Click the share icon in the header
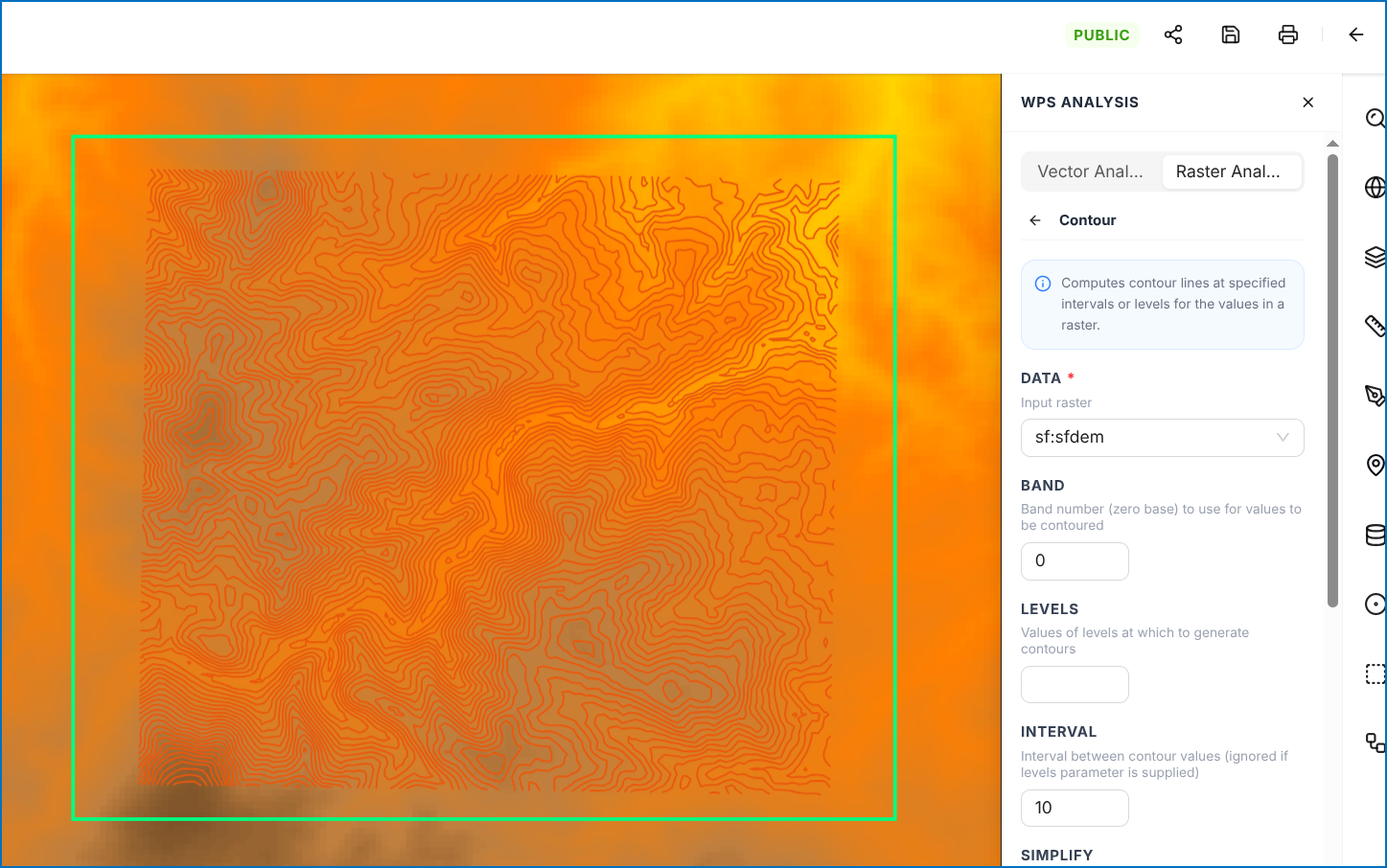This screenshot has width=1387, height=868. pos(1173,34)
